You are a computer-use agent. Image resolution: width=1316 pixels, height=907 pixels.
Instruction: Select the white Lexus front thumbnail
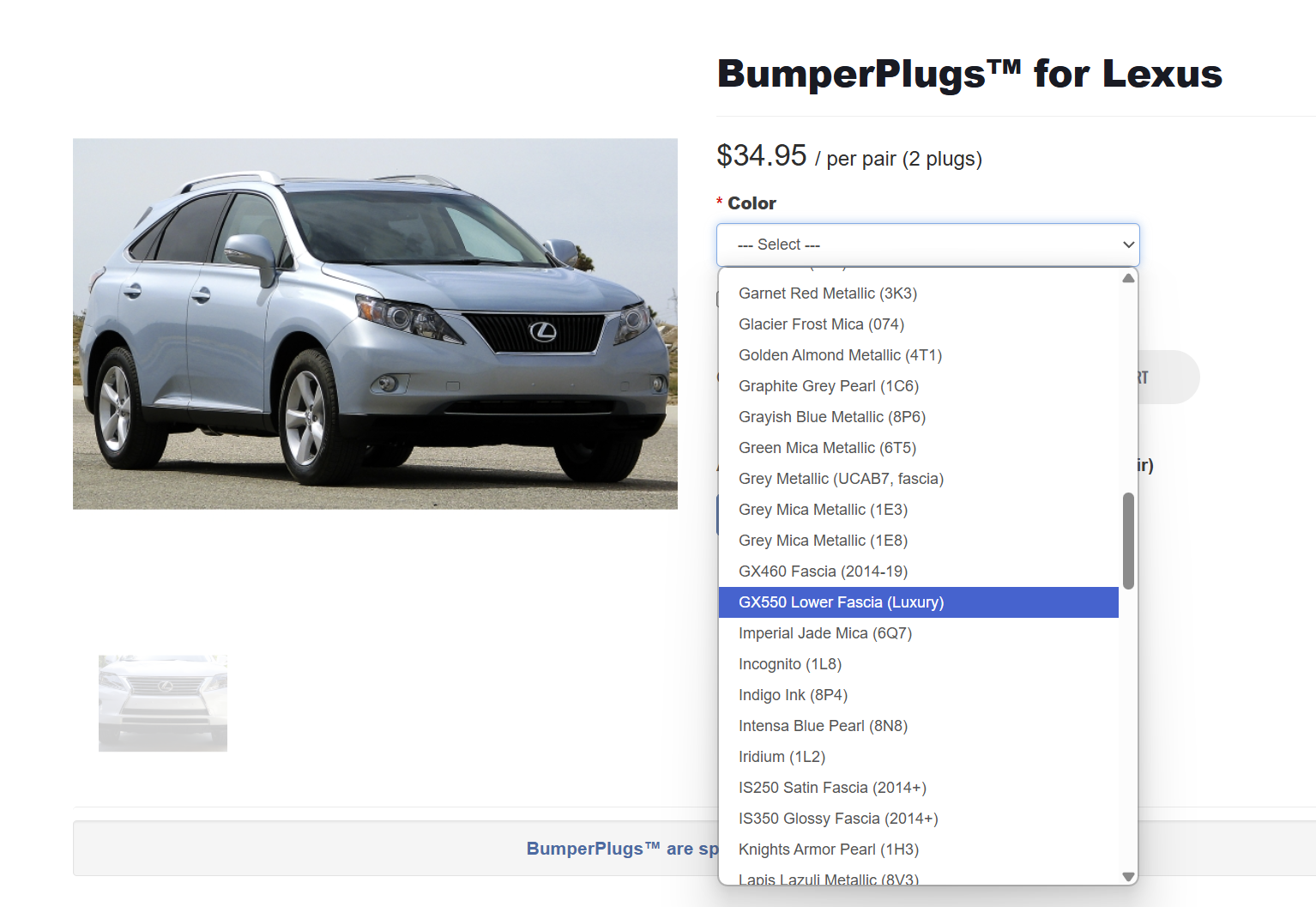(x=163, y=704)
